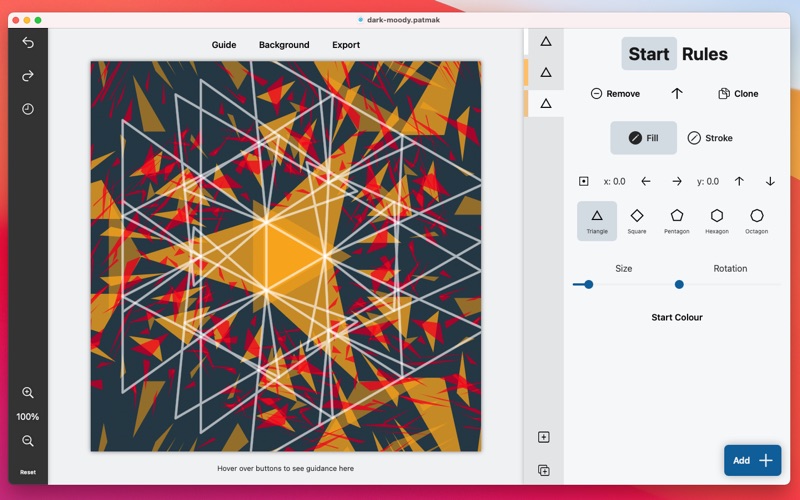Click the center position icon
This screenshot has width=800, height=500.
click(x=584, y=181)
